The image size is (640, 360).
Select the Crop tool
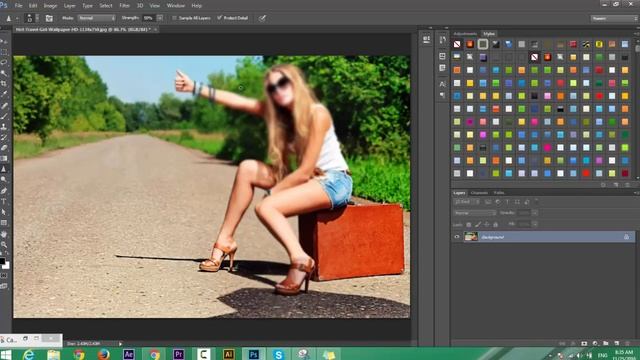pyautogui.click(x=4, y=84)
